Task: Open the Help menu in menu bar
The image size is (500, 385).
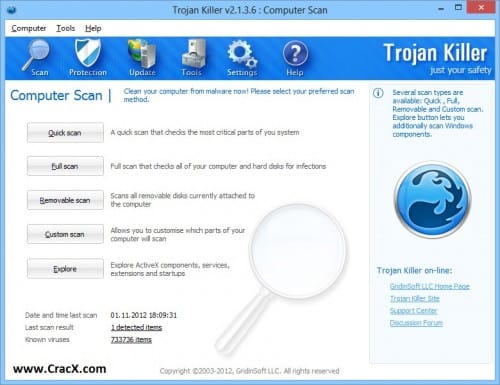Action: (93, 28)
